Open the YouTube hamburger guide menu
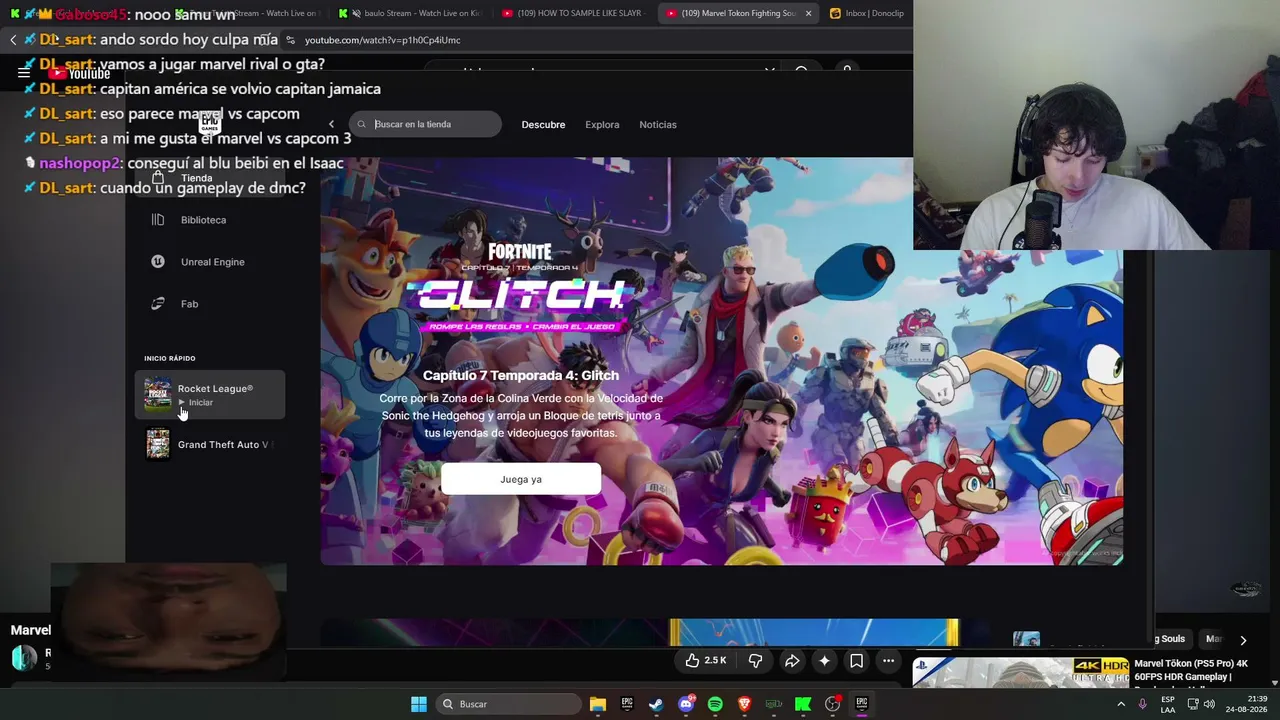 pyautogui.click(x=24, y=73)
